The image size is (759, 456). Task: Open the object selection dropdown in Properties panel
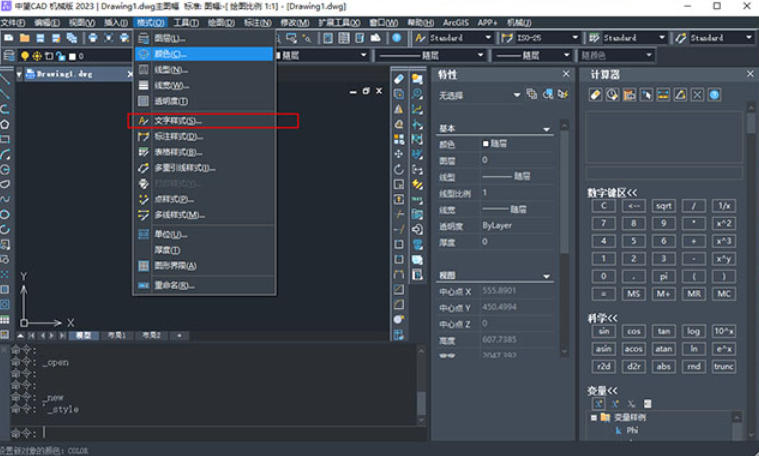517,95
